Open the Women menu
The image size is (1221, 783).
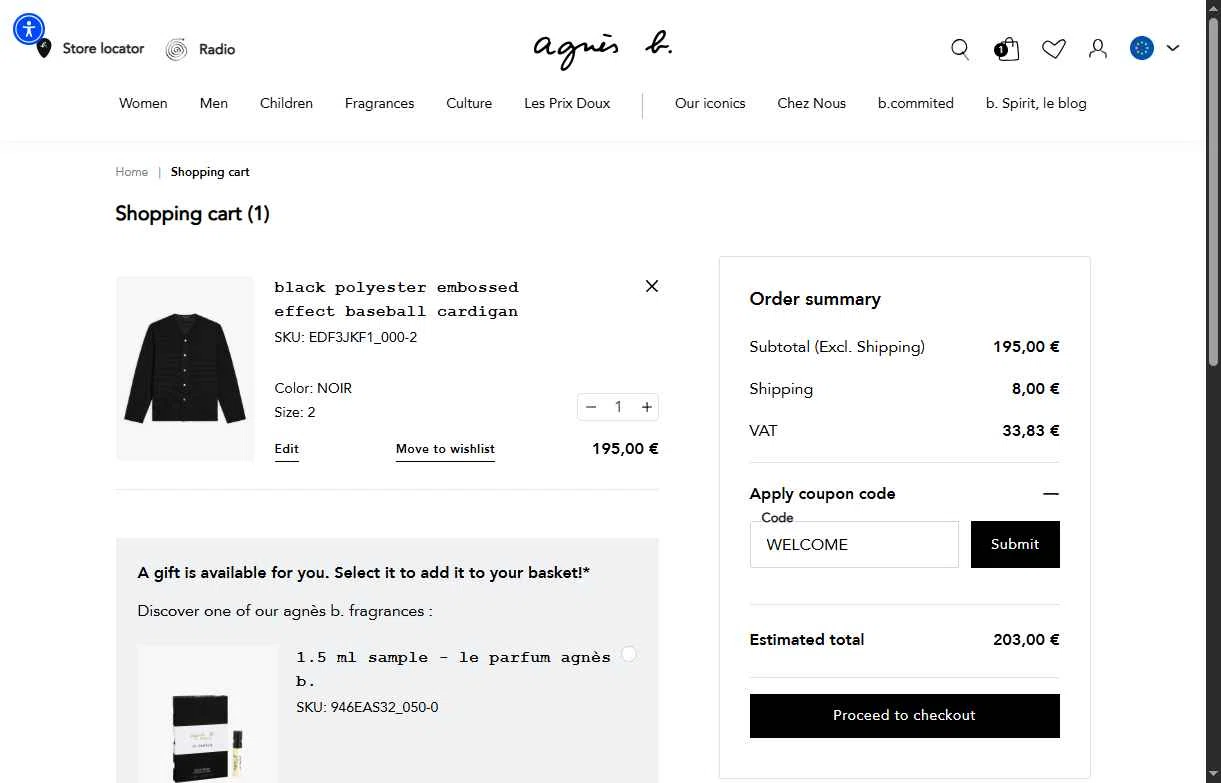click(143, 103)
